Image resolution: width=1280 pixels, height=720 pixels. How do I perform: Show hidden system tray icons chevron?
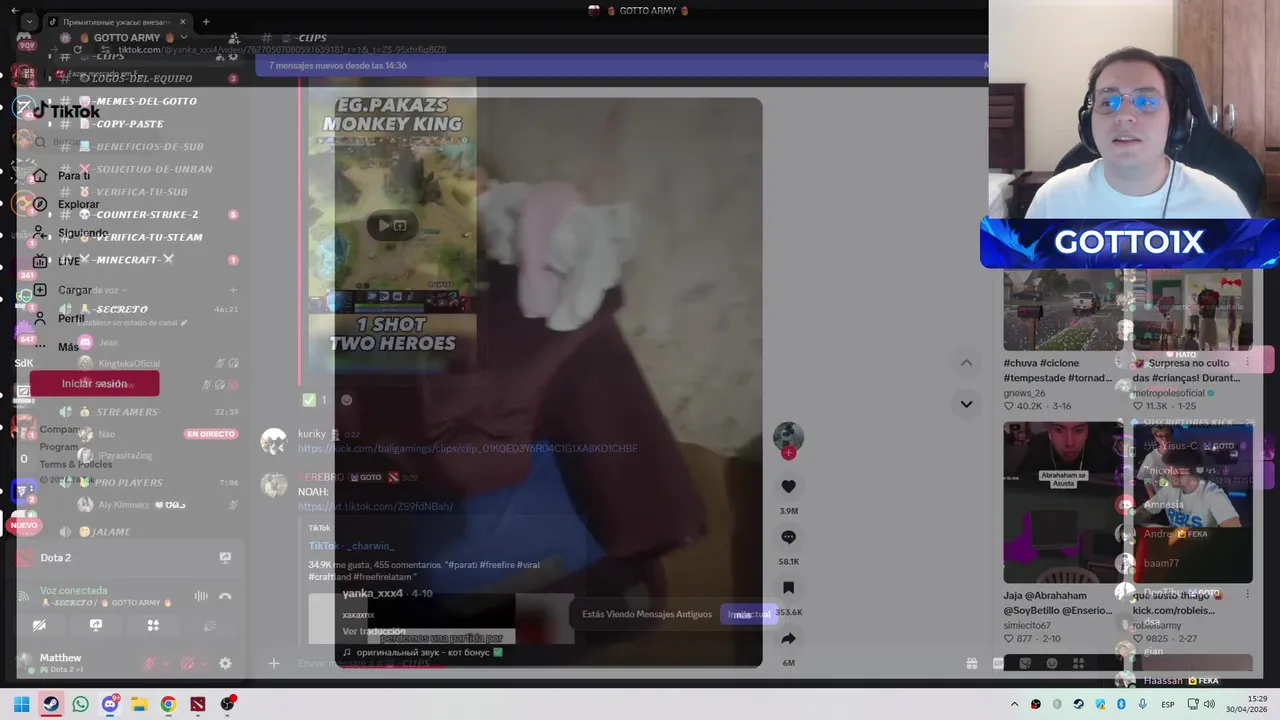point(1014,704)
